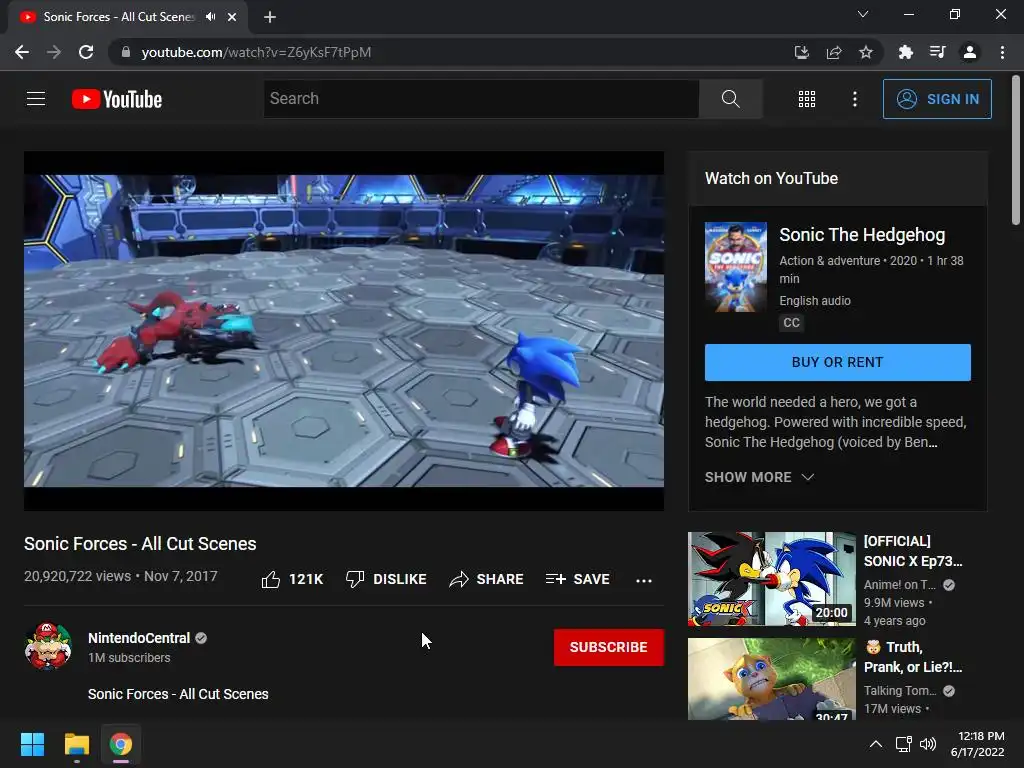Viewport: 1024px width, 768px height.
Task: Click Chrome icon in the taskbar
Action: pos(121,744)
